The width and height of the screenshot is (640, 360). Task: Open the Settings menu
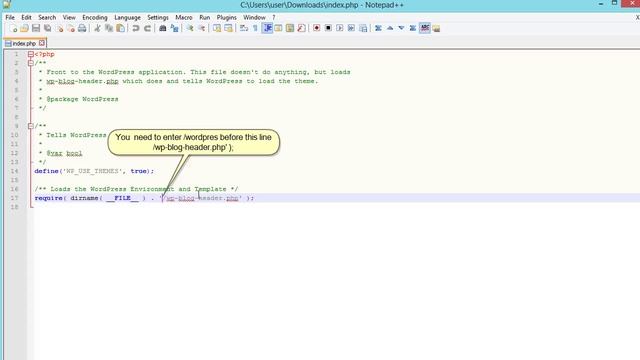(158, 18)
